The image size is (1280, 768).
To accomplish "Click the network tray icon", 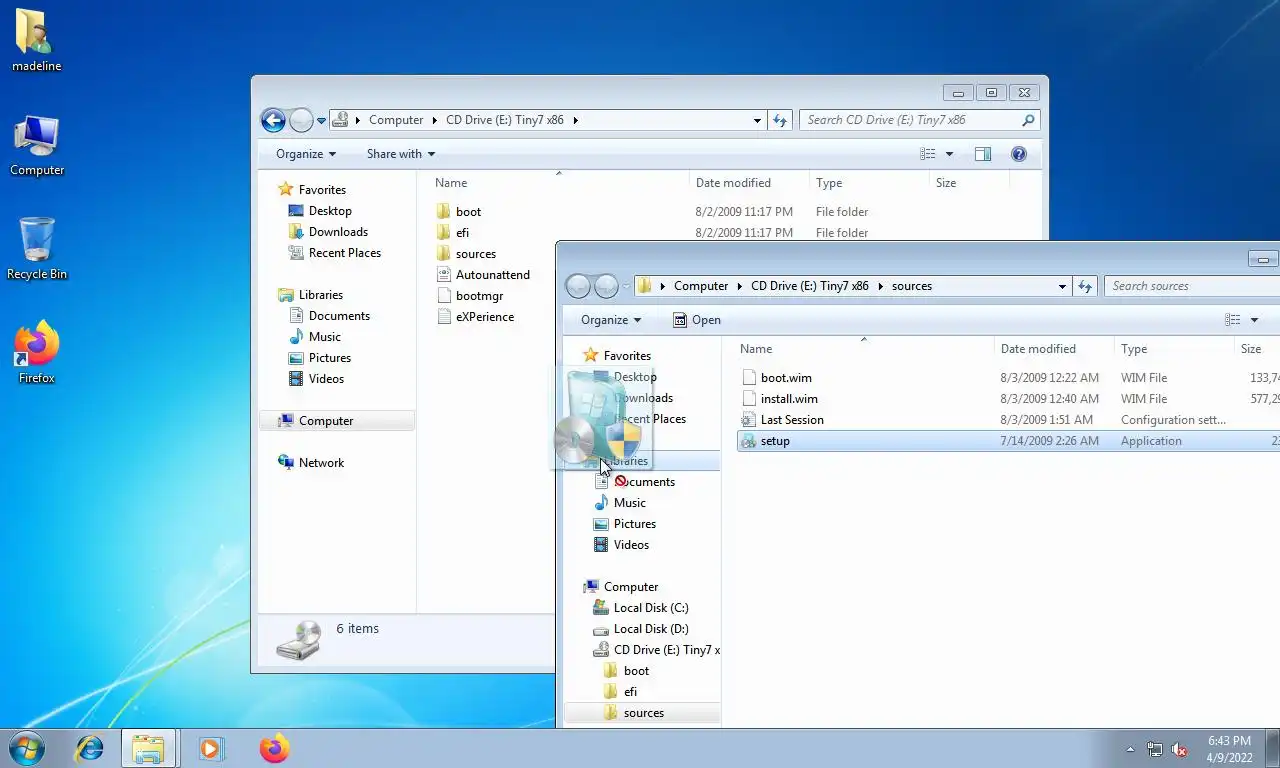I will pyautogui.click(x=1155, y=749).
